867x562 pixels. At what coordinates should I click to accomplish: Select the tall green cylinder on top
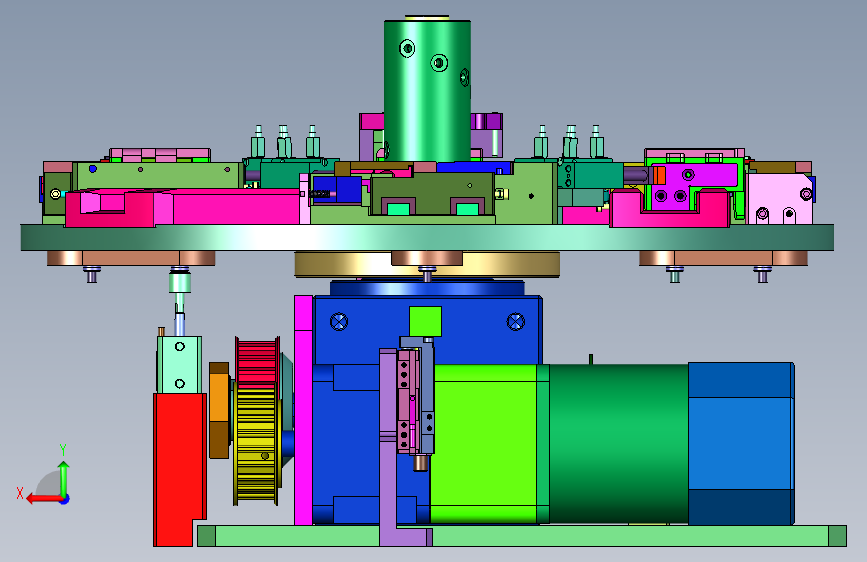[427, 91]
